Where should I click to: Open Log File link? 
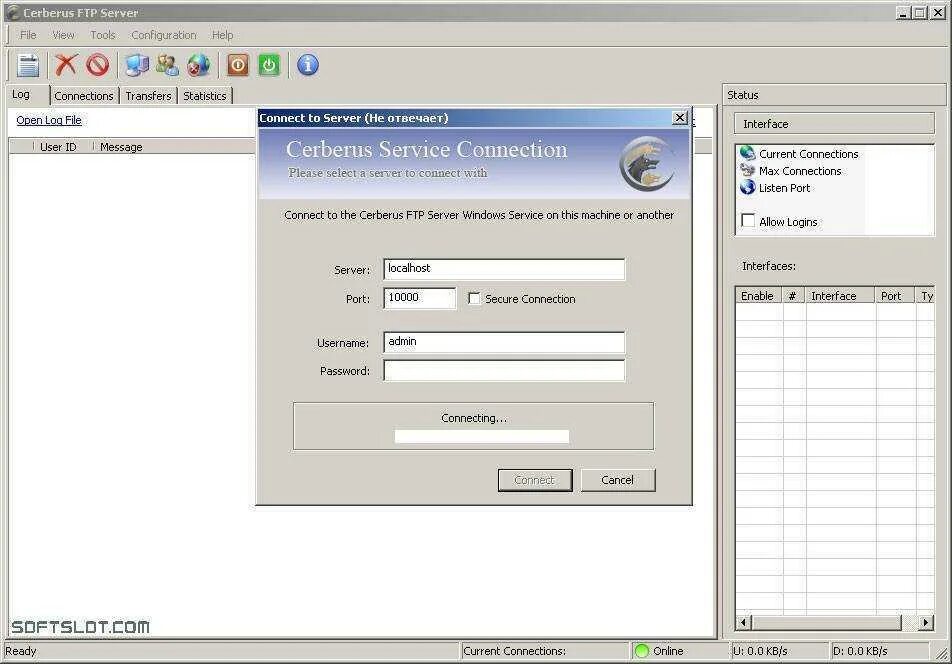[x=49, y=120]
